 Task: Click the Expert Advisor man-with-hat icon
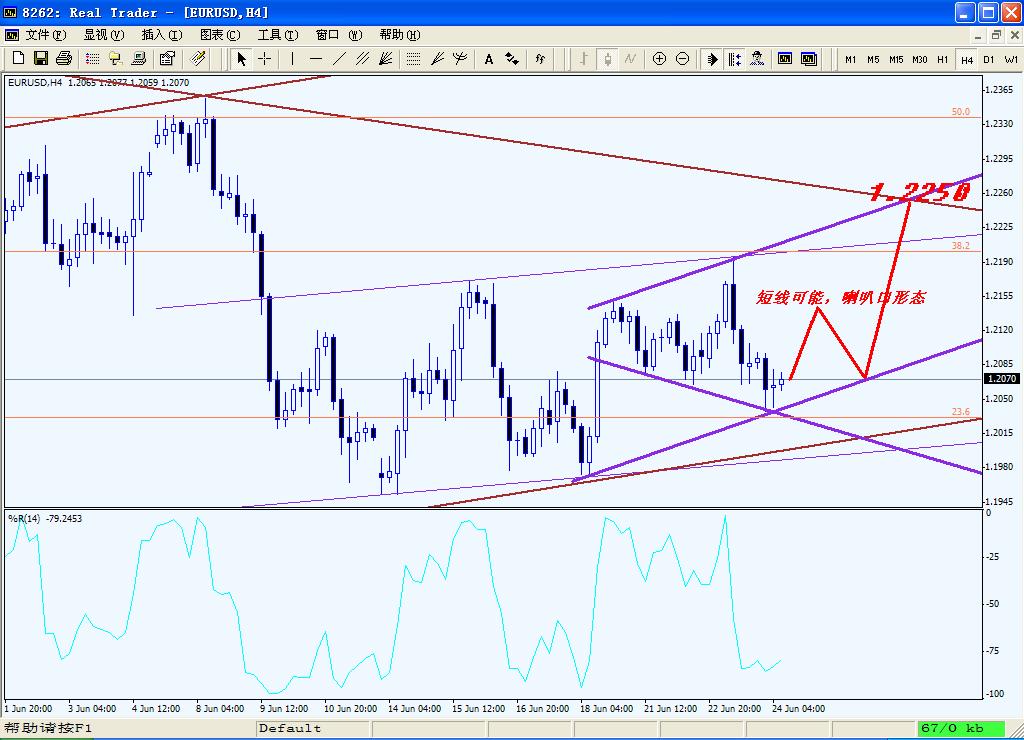point(758,59)
